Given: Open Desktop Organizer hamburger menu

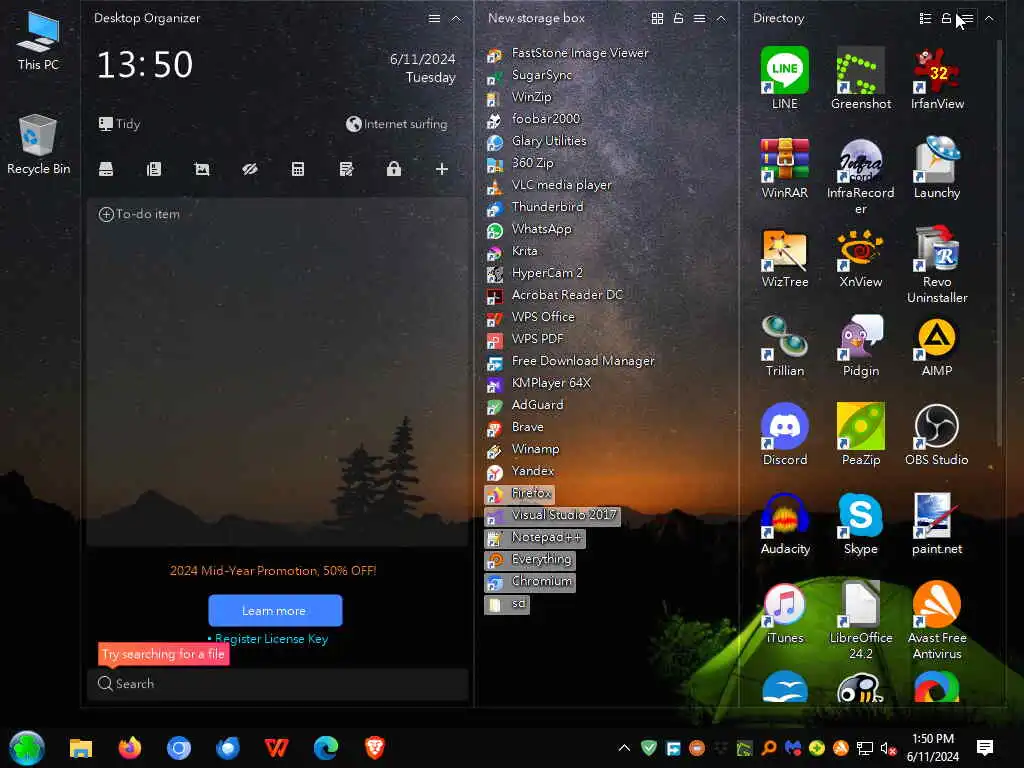Looking at the screenshot, I should point(434,18).
